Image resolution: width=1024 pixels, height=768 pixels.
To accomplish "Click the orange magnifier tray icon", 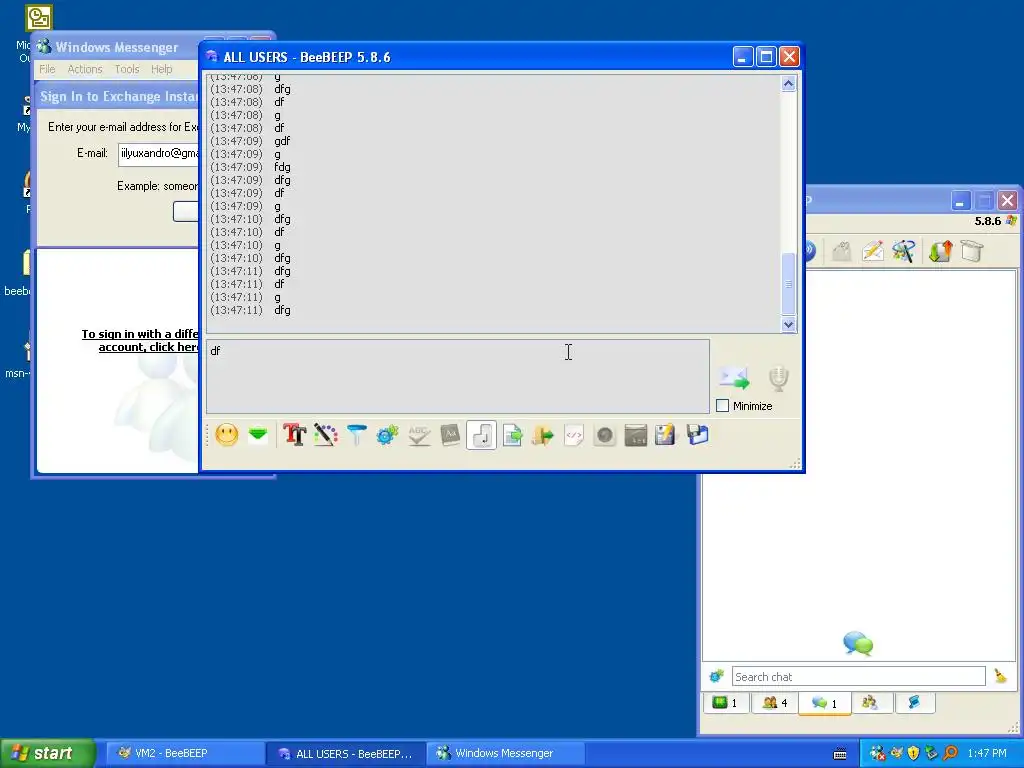I will [x=950, y=753].
